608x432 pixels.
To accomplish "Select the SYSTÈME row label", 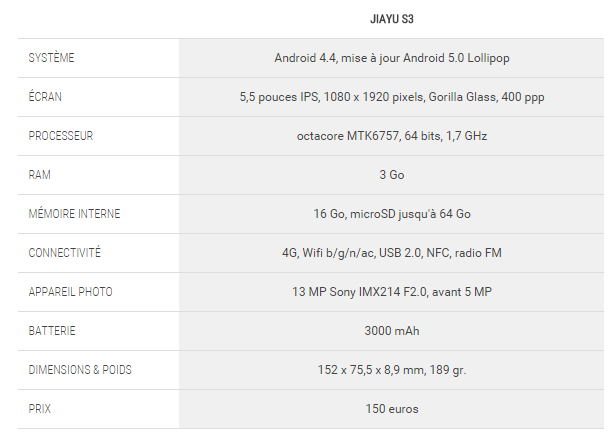I will [x=52, y=58].
